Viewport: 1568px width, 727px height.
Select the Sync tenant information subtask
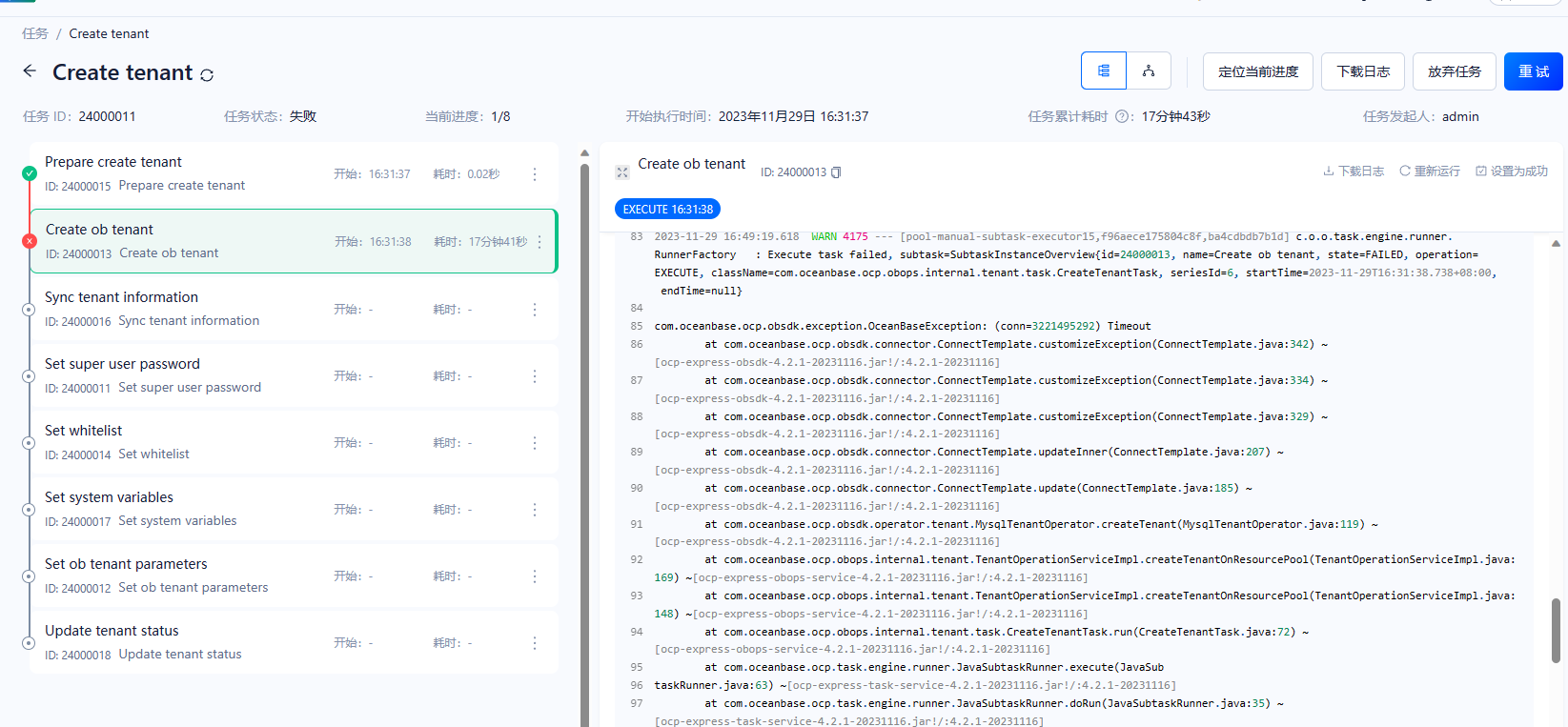(x=294, y=309)
